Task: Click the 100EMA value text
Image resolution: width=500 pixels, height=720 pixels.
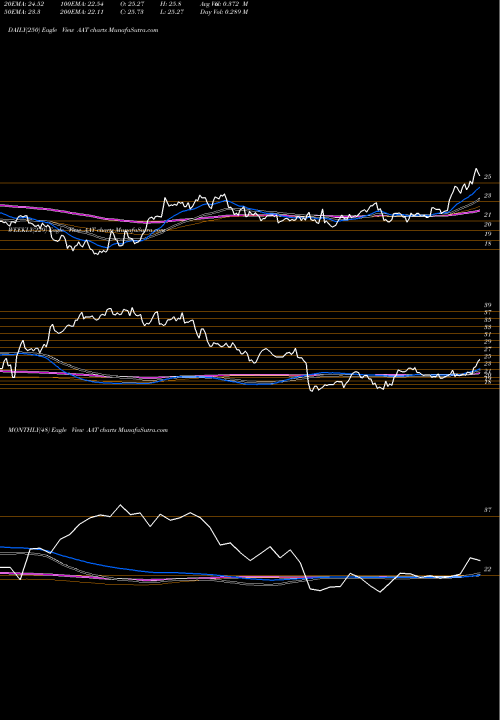Action: point(84,4)
